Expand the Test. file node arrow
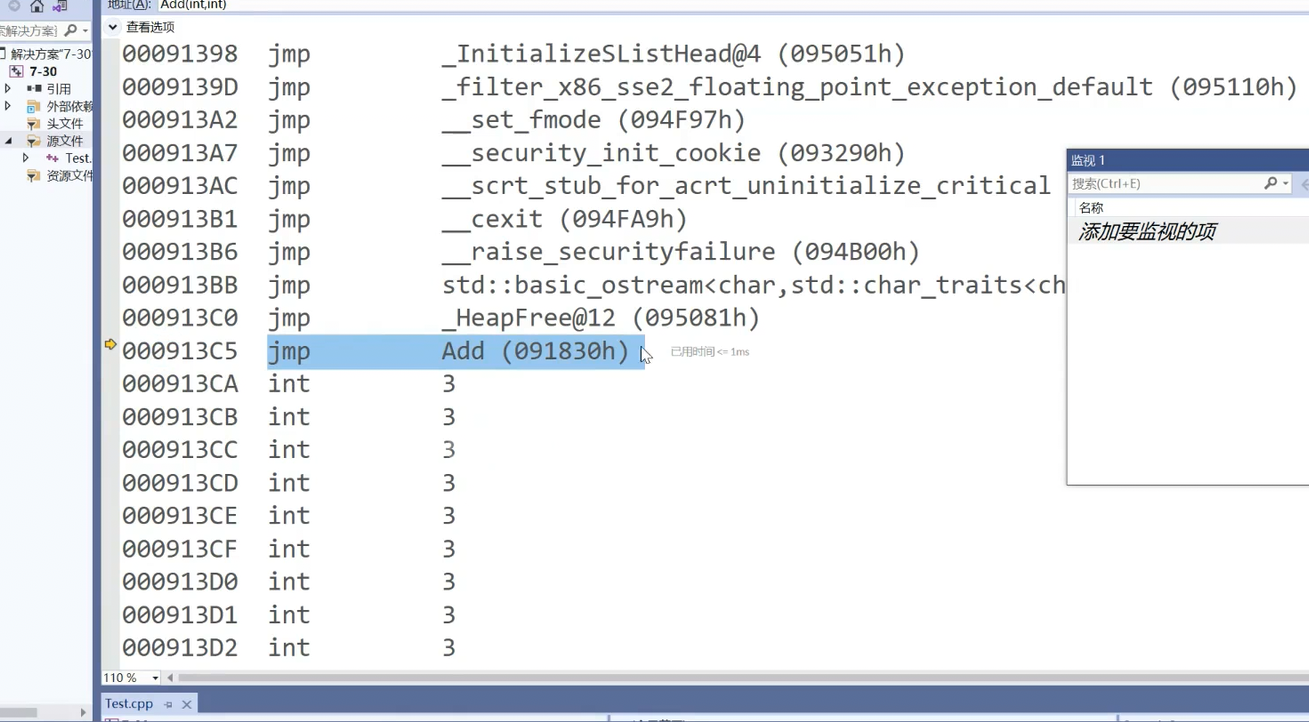The image size is (1309, 722). coord(25,158)
